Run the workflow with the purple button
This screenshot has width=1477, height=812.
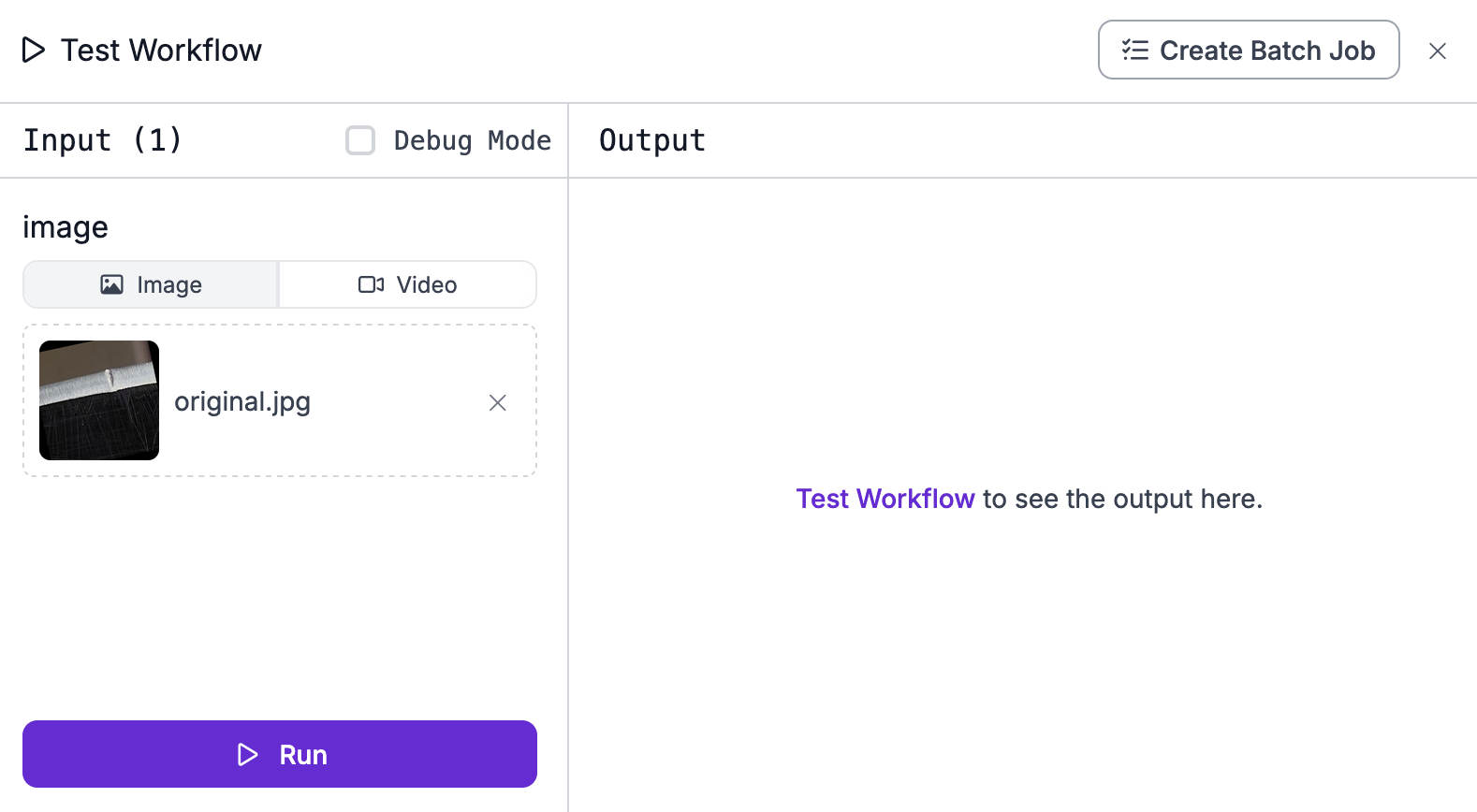coord(280,754)
